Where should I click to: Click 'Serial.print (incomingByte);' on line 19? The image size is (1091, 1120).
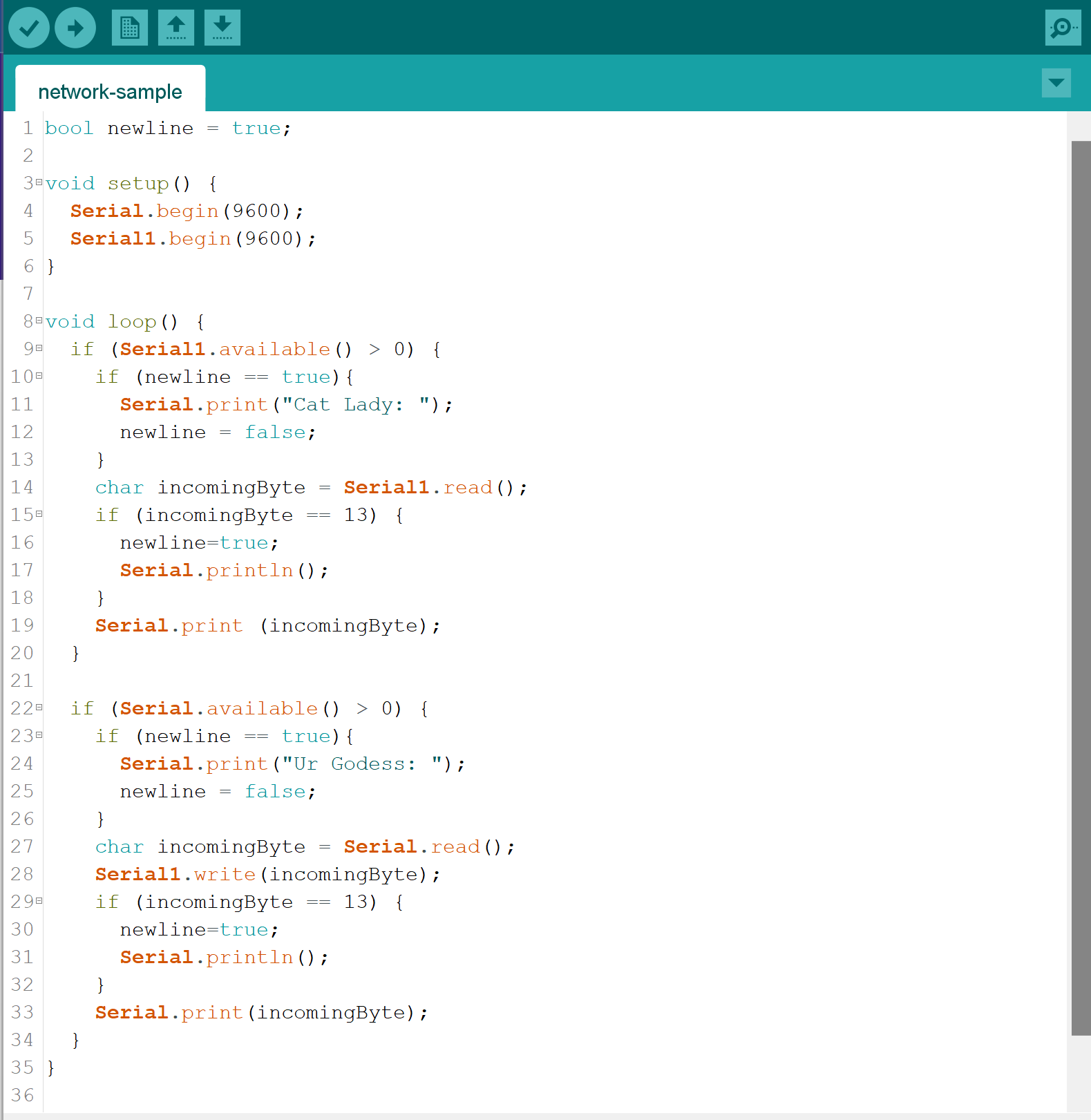point(268,626)
